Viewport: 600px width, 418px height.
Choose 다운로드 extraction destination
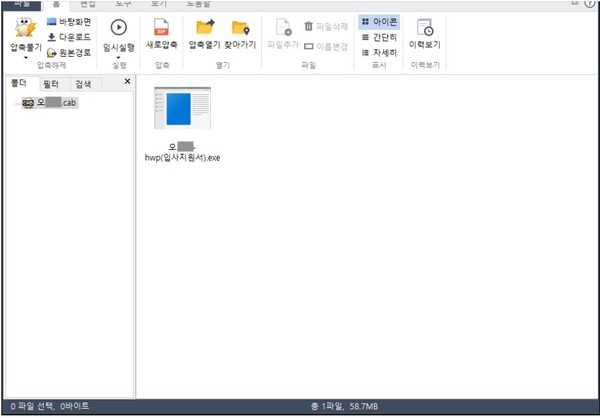(x=69, y=37)
